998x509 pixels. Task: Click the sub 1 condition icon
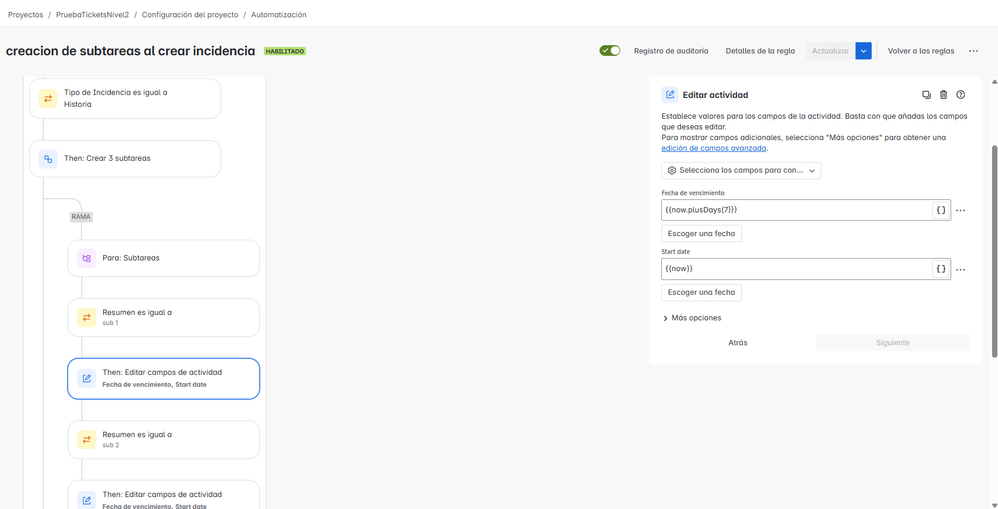click(87, 317)
